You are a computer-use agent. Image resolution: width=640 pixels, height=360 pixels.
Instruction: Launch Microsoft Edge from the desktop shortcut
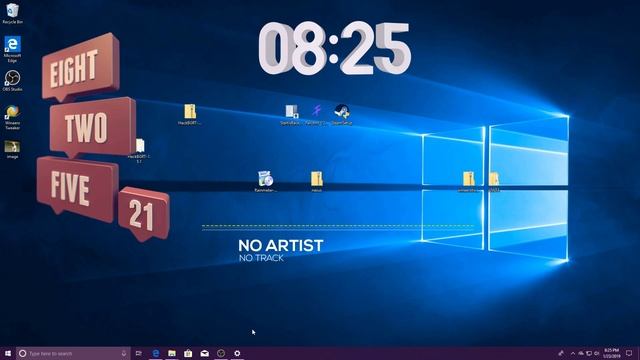coord(12,49)
